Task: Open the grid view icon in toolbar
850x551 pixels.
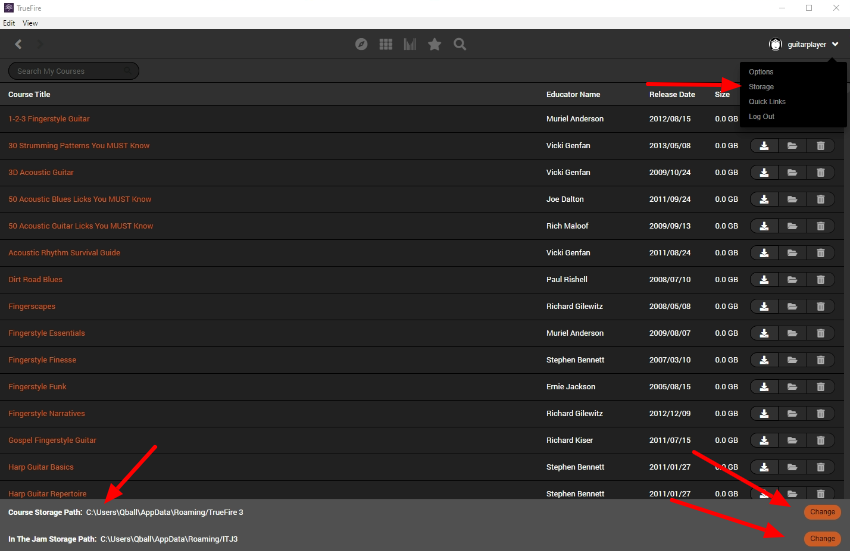Action: coord(386,44)
